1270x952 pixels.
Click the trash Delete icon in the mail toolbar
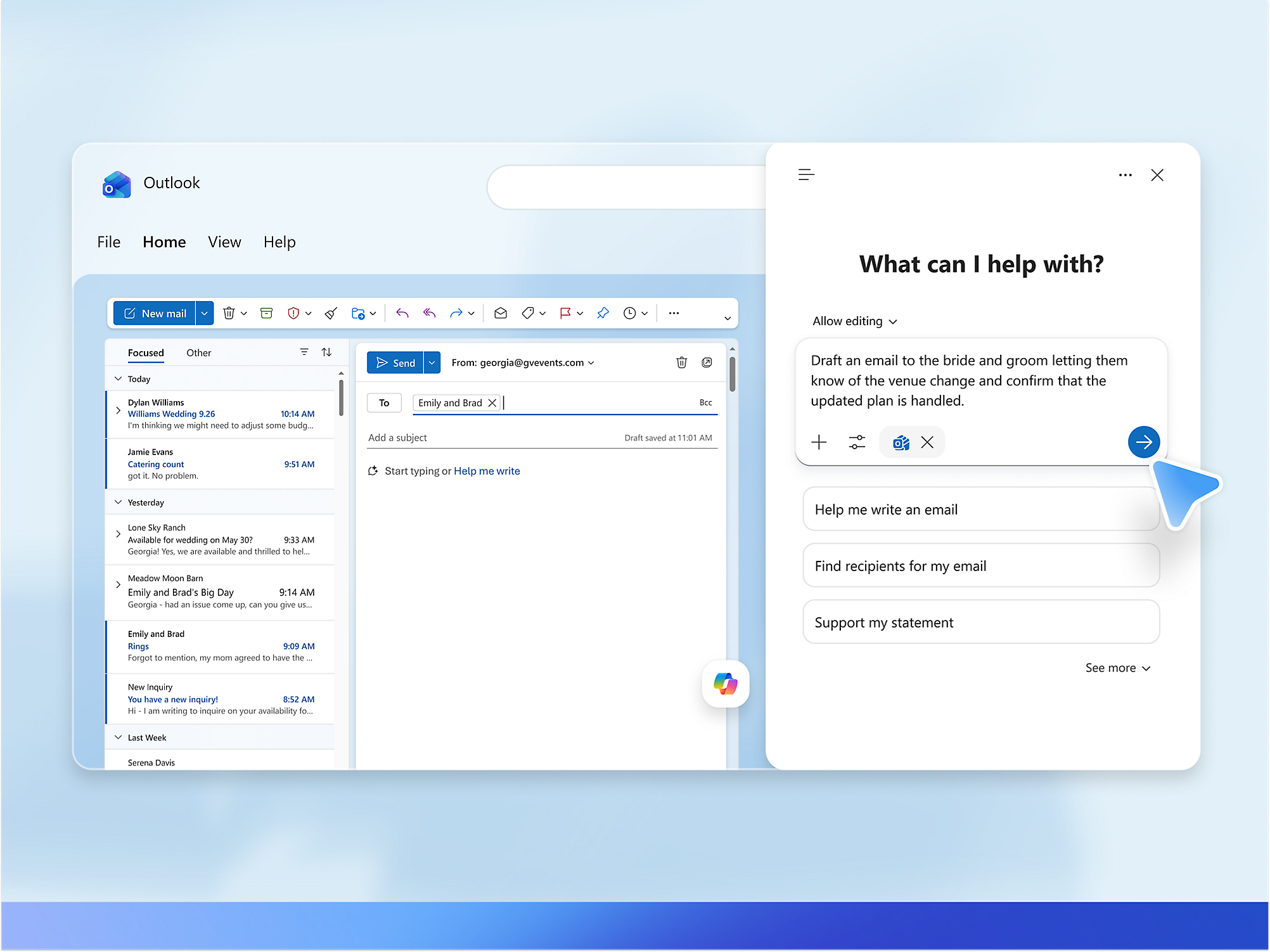coord(229,313)
